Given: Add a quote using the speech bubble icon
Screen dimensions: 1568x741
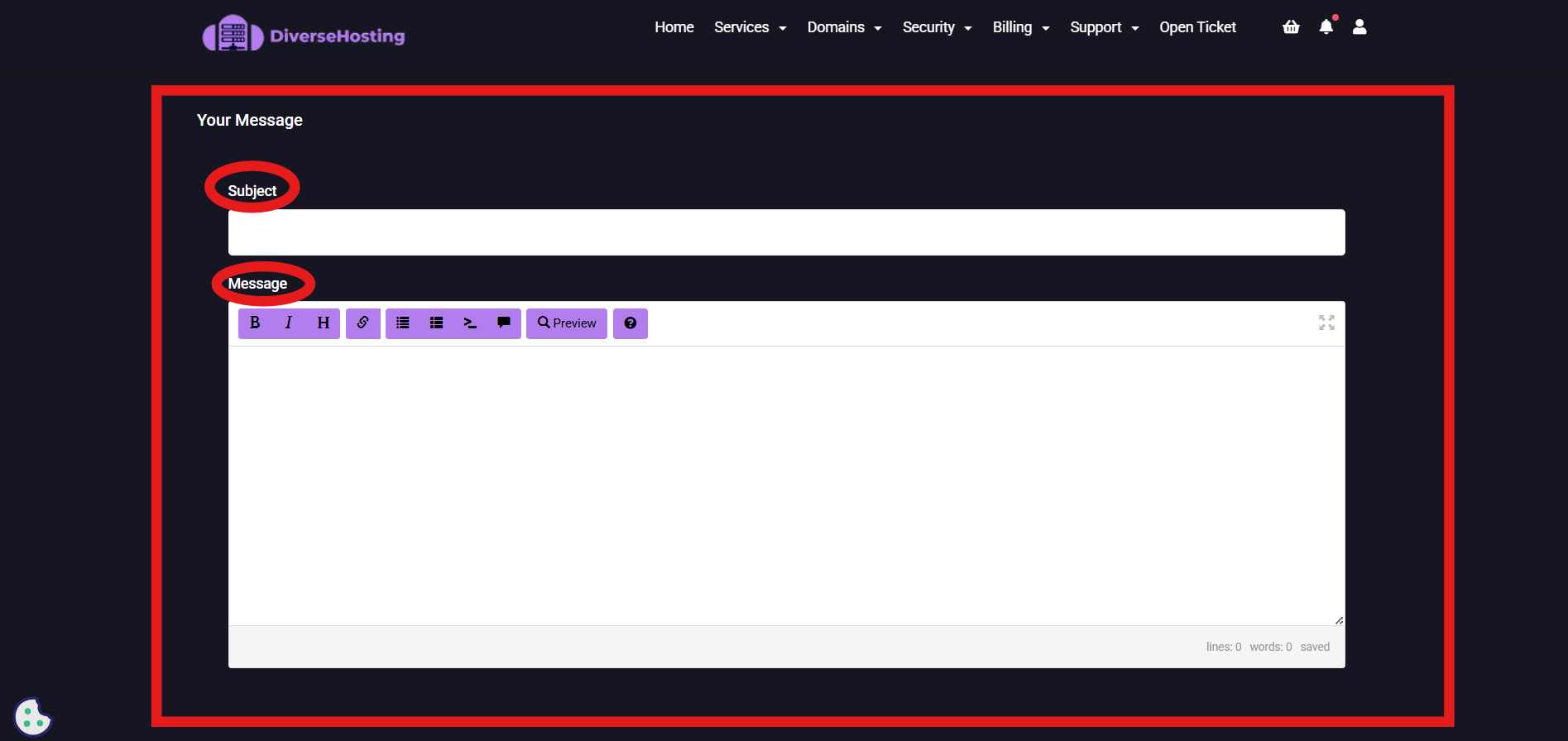Looking at the screenshot, I should pos(503,323).
